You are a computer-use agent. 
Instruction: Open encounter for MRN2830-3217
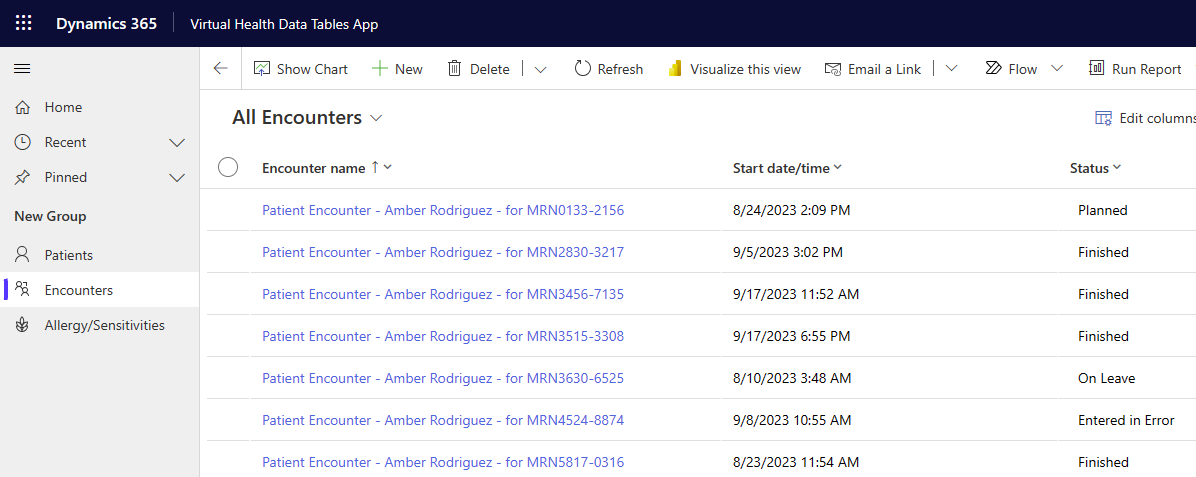(x=443, y=252)
